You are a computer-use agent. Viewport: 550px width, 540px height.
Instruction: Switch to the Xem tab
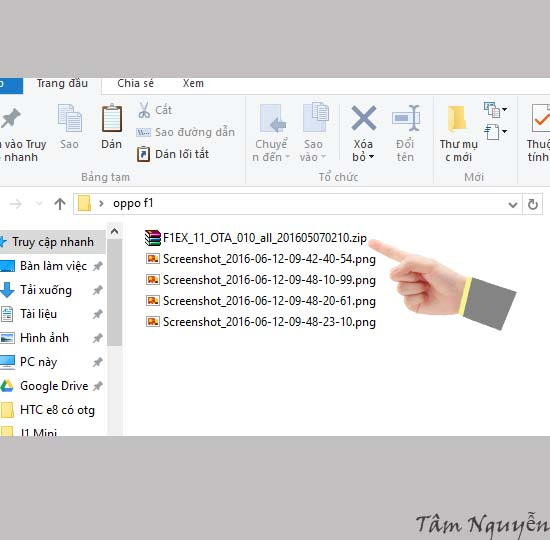click(193, 84)
